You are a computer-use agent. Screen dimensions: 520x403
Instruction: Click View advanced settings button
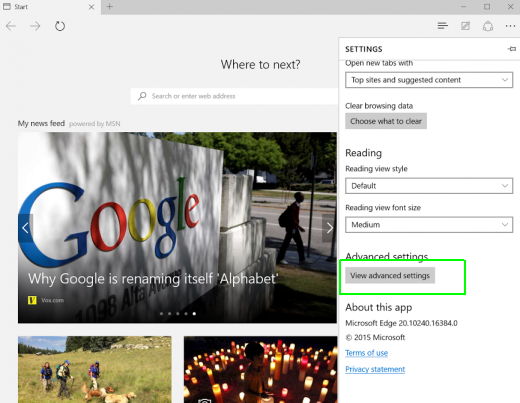pyautogui.click(x=390, y=275)
